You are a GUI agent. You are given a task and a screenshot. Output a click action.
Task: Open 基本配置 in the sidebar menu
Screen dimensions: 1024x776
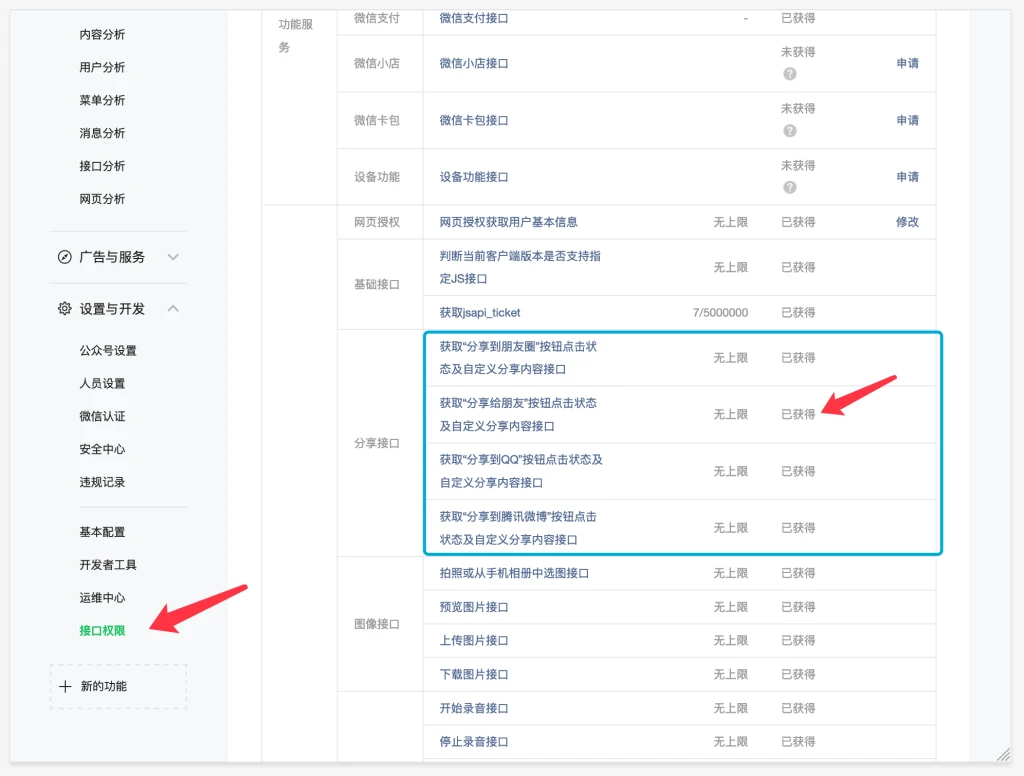[102, 532]
